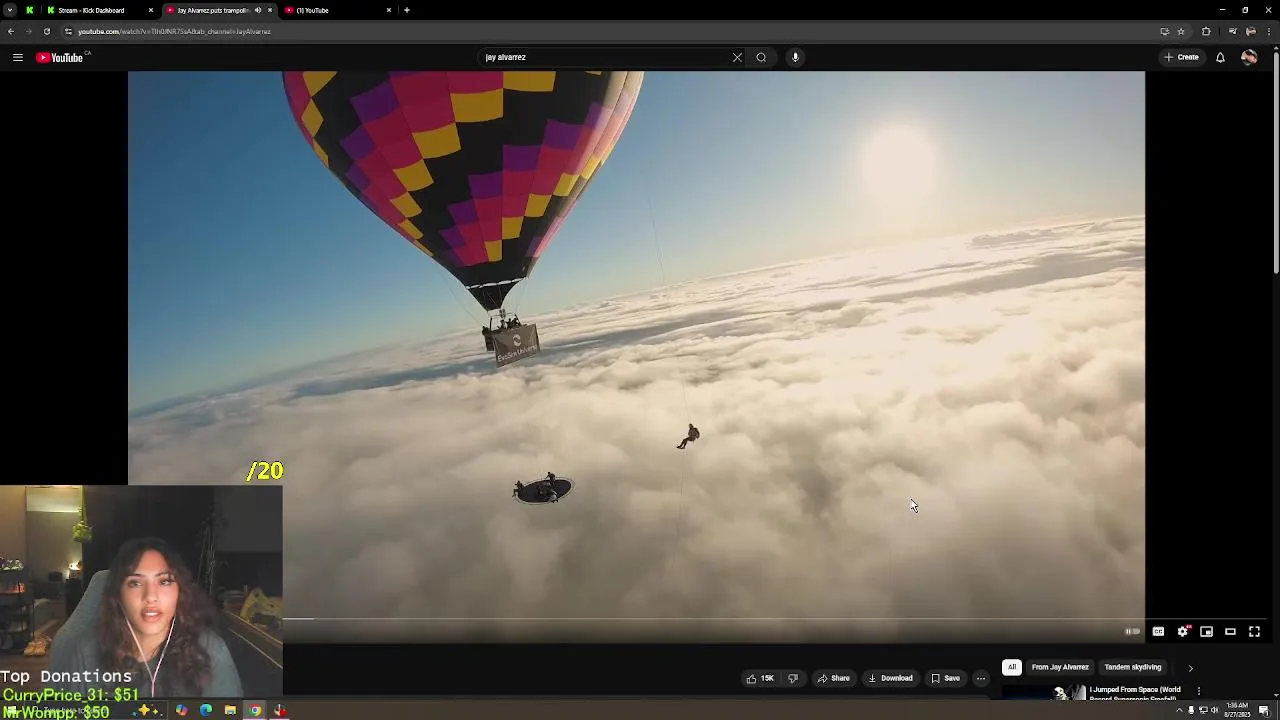Screen dimensions: 1280x720
Task: Open Windows notification center
Action: 1264,711
